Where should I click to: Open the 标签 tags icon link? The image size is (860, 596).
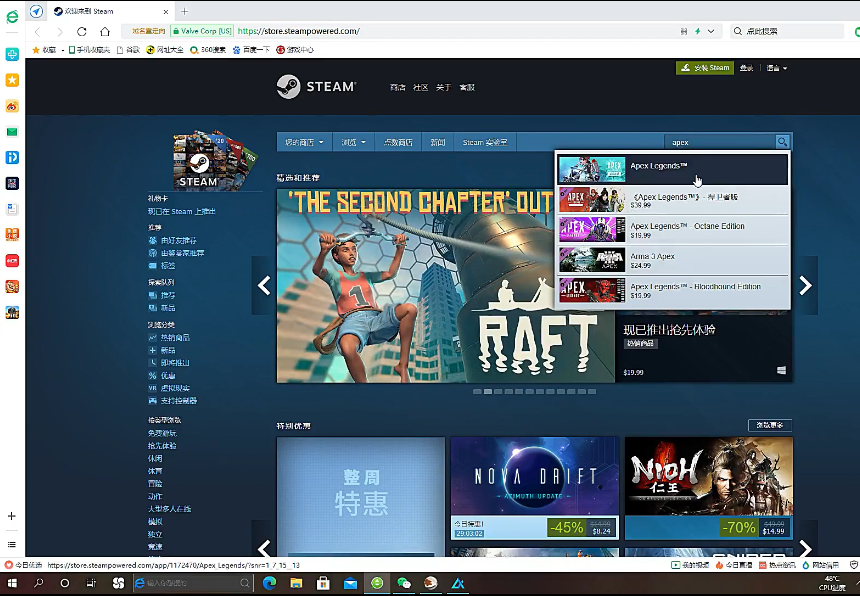153,265
